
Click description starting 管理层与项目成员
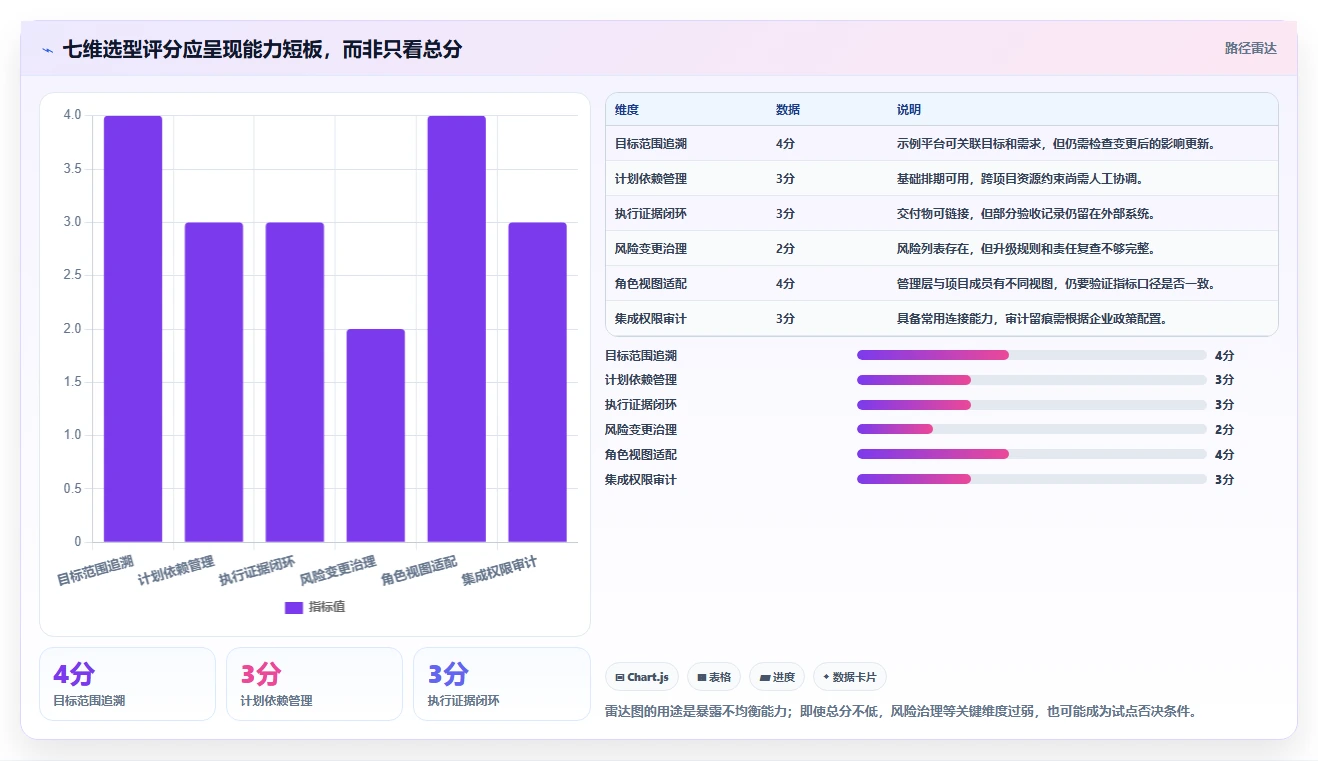(1056, 284)
